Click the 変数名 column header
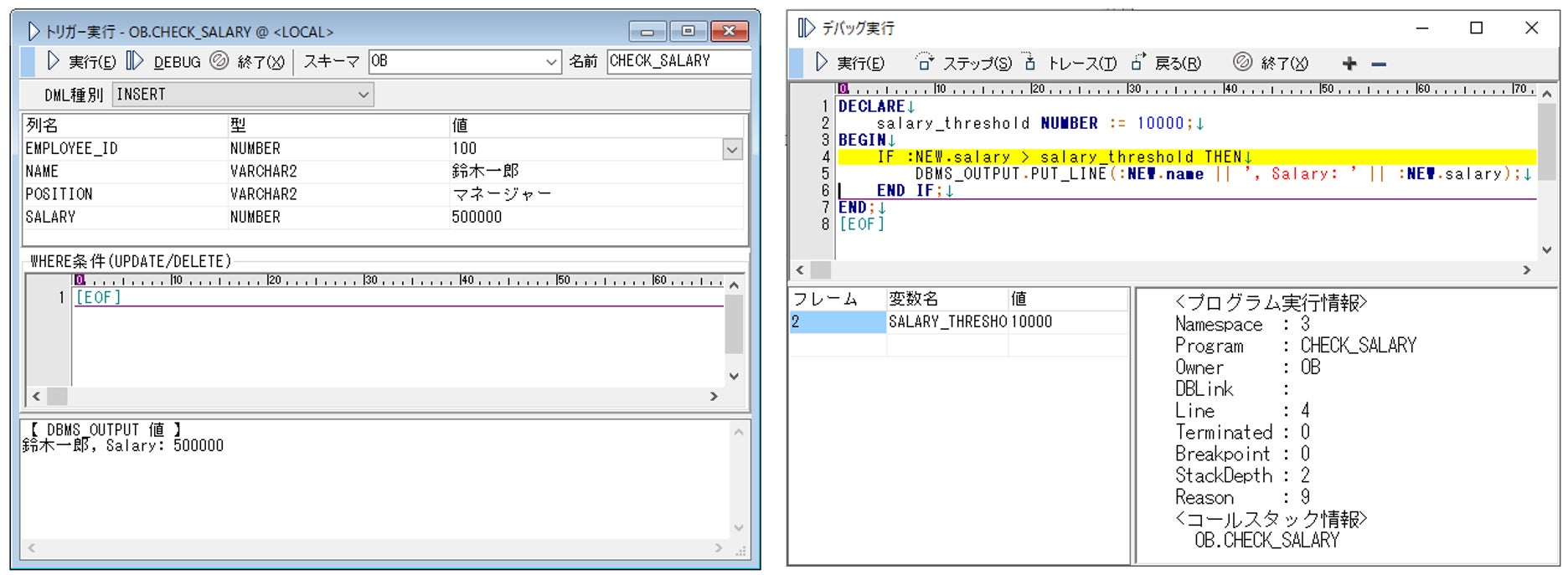The width and height of the screenshot is (1568, 575). click(947, 299)
